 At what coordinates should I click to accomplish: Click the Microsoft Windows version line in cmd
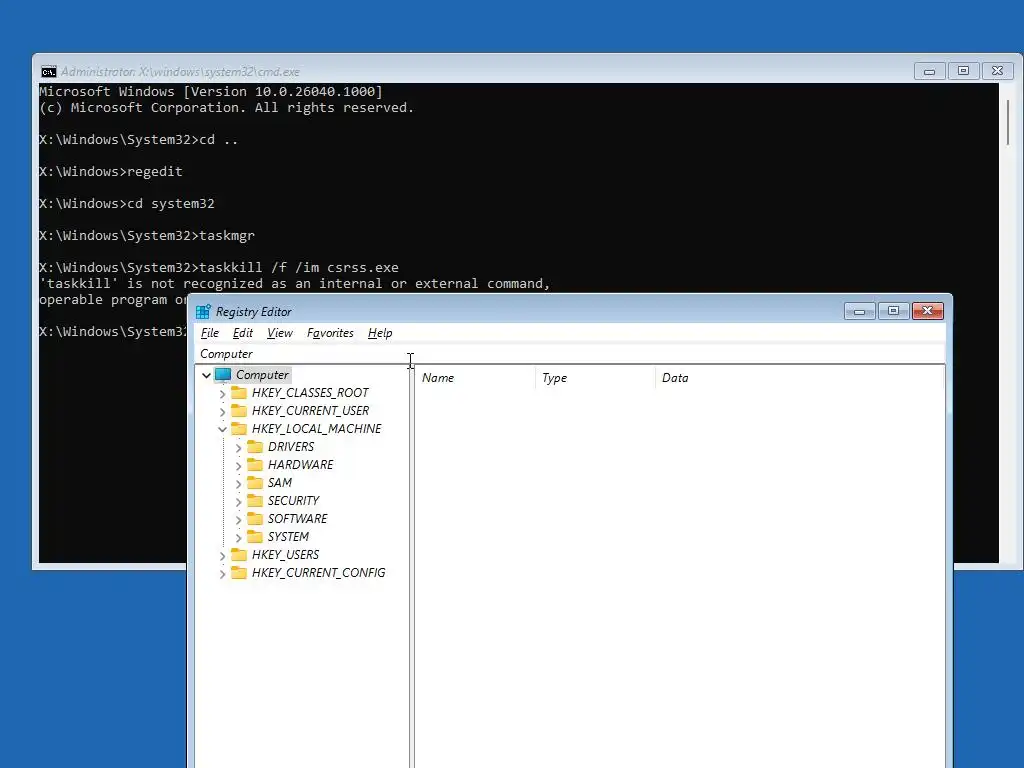211,91
